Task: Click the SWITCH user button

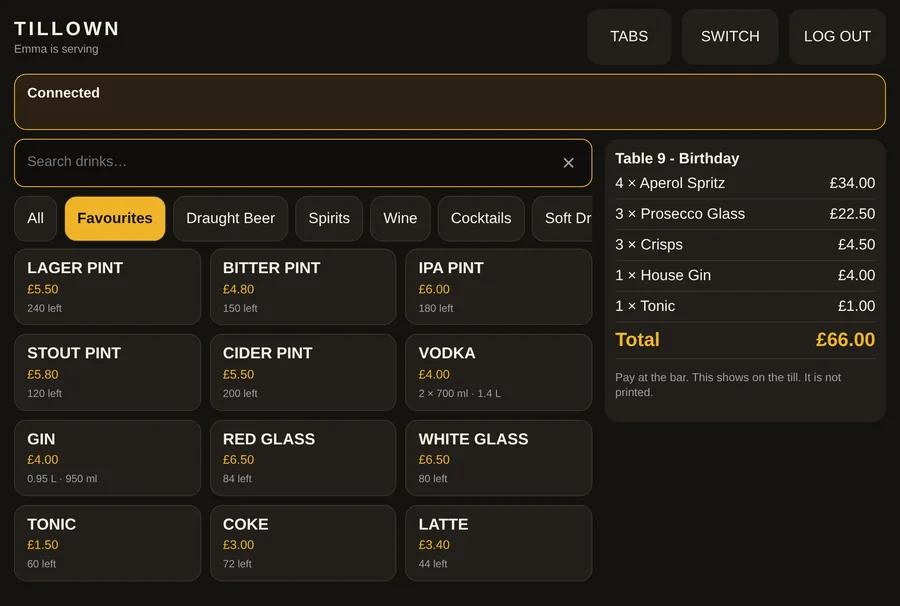Action: [730, 37]
